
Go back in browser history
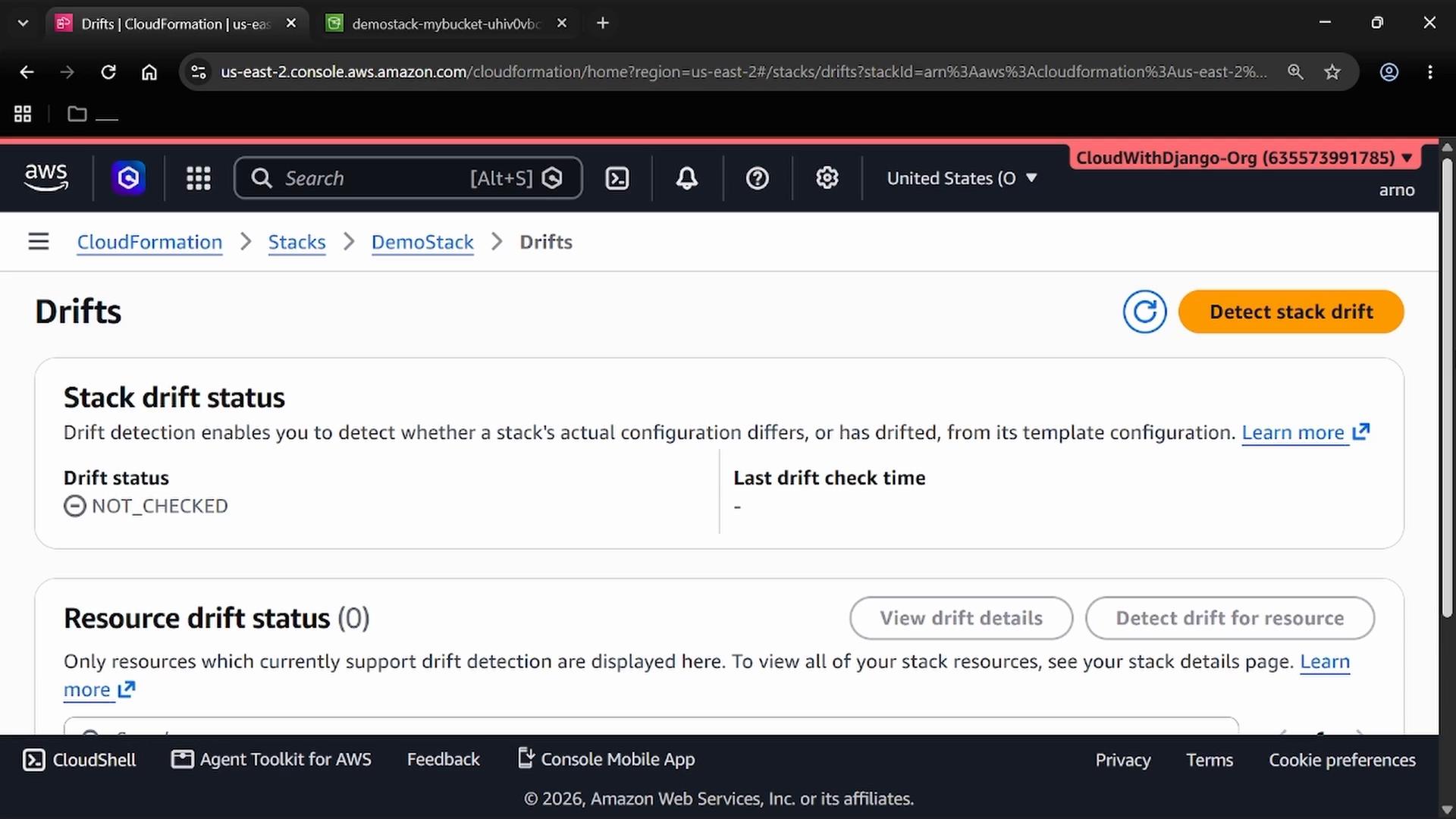point(27,72)
